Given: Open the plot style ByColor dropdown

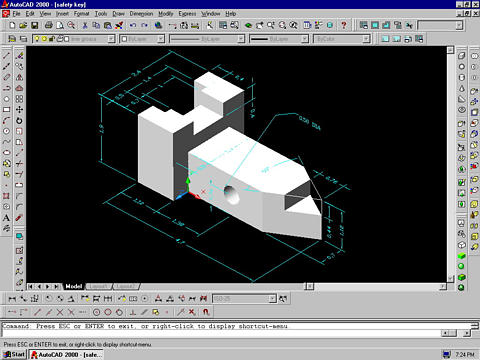Looking at the screenshot, I should 366,39.
